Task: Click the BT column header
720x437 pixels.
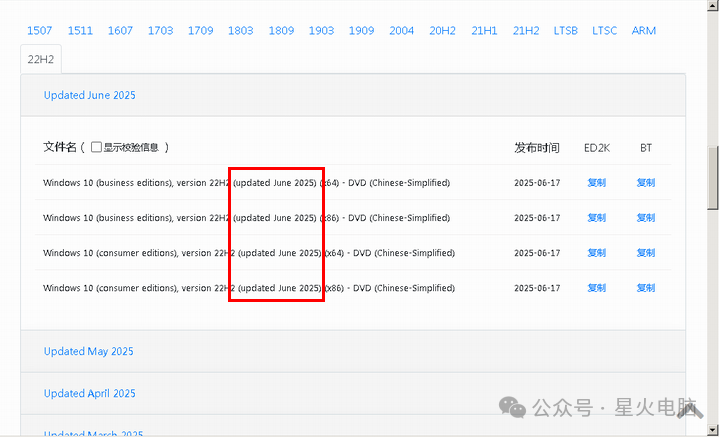Action: pyautogui.click(x=646, y=148)
